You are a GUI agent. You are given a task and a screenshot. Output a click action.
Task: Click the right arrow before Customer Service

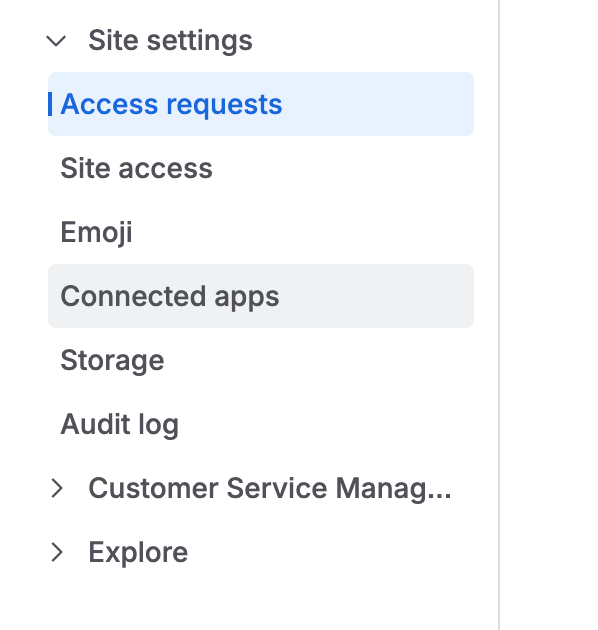click(x=57, y=489)
